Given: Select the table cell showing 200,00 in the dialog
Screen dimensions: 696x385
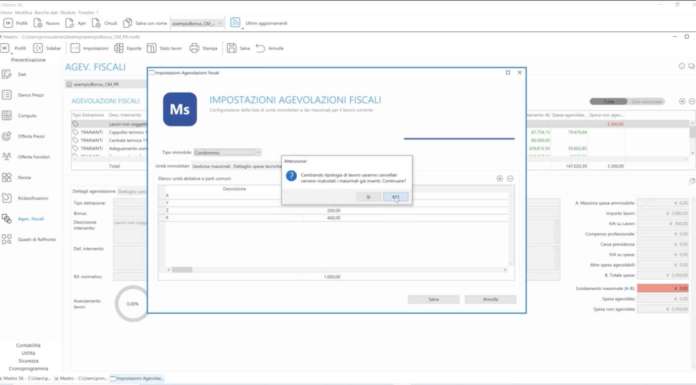Looking at the screenshot, I should click(x=334, y=210).
